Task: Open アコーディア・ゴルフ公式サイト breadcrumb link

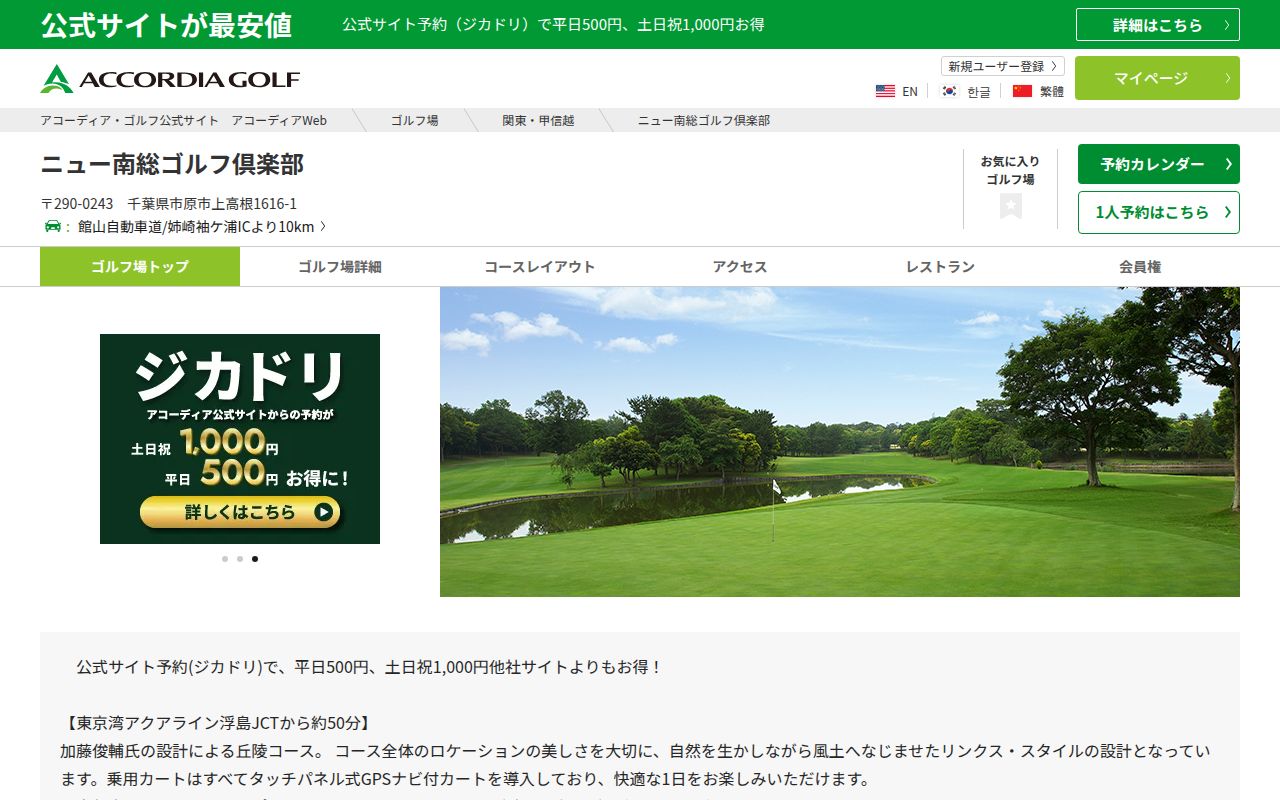Action: [x=183, y=120]
